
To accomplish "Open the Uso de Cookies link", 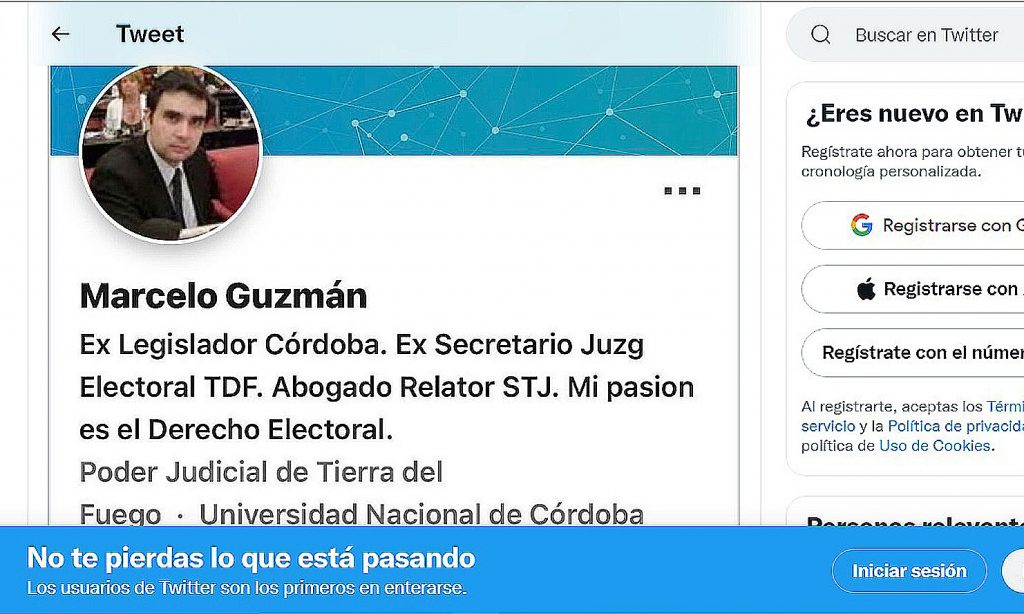I will coord(935,445).
